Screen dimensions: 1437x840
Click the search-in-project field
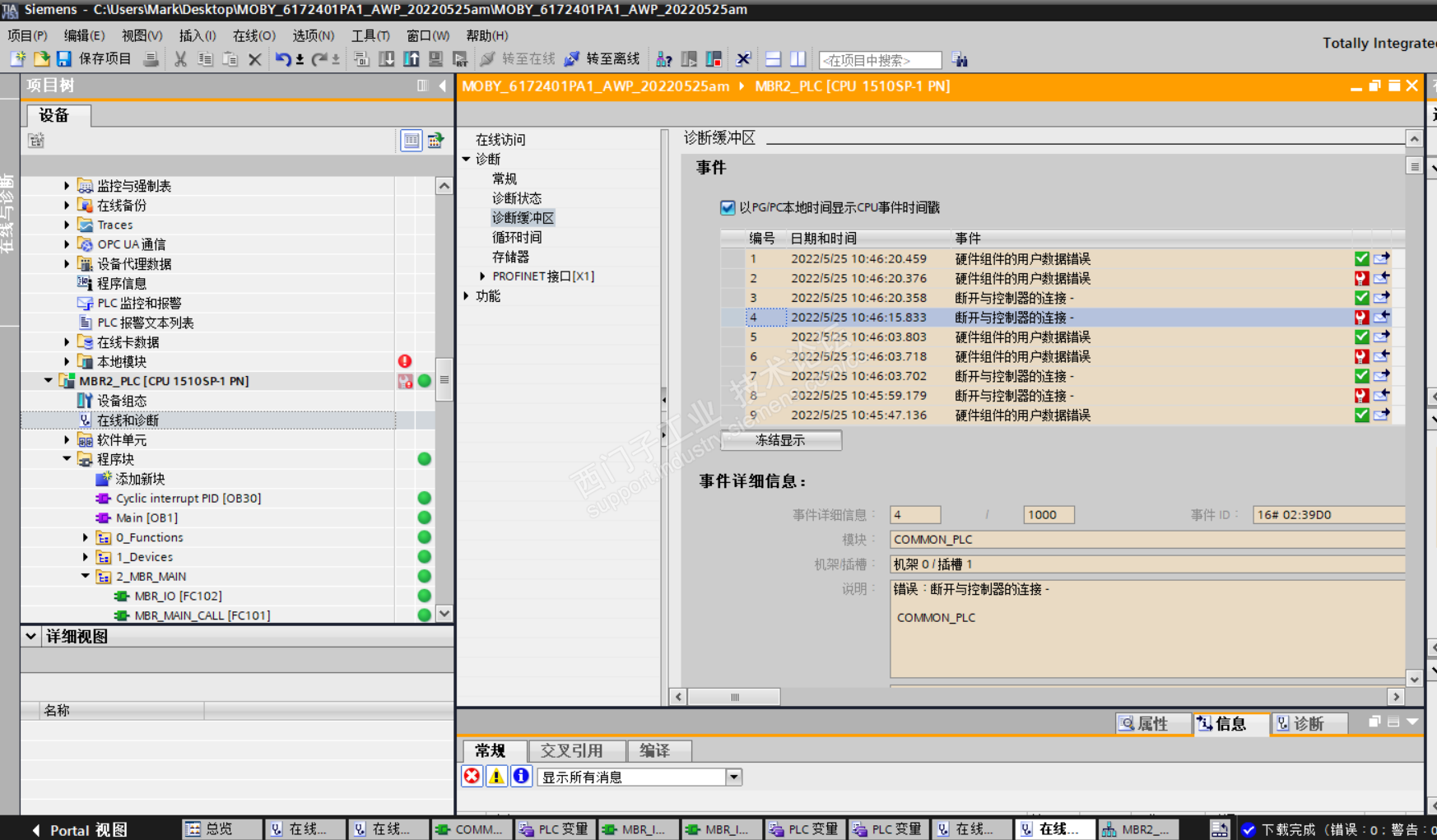point(880,60)
